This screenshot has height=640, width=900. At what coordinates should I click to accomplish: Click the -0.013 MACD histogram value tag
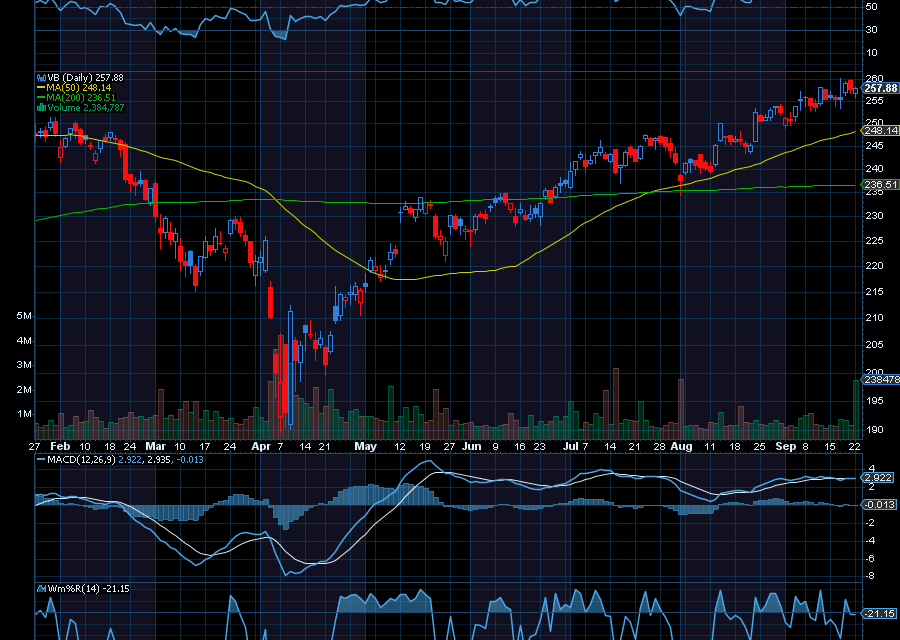[879, 505]
